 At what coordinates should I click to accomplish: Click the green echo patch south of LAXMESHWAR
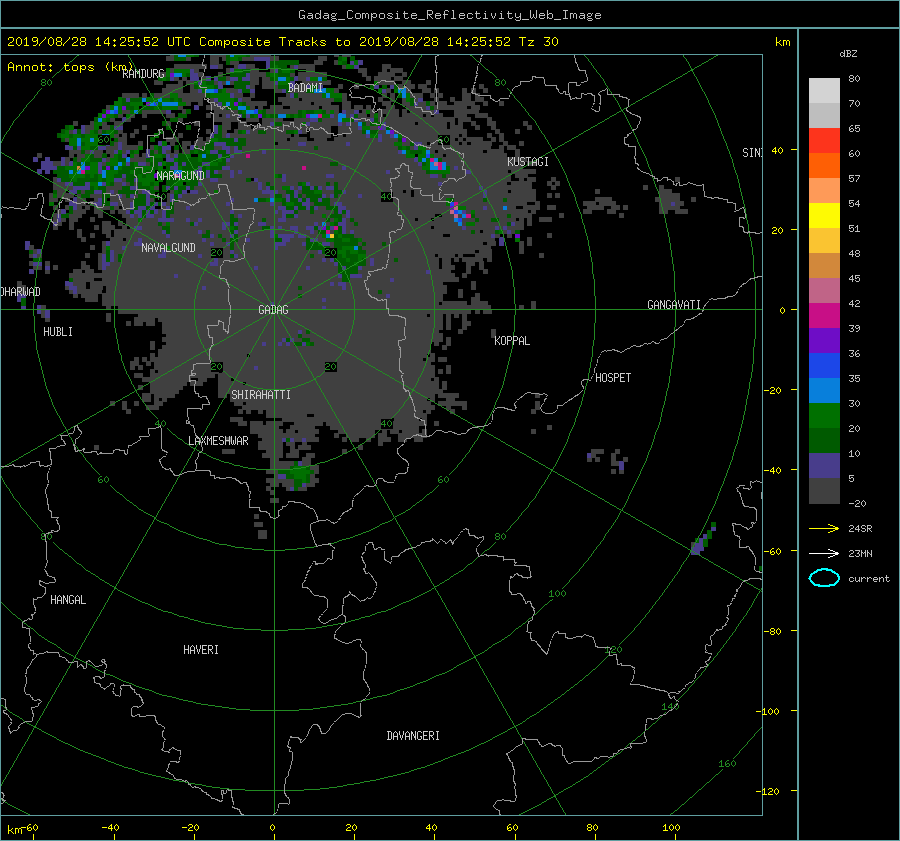tap(298, 475)
